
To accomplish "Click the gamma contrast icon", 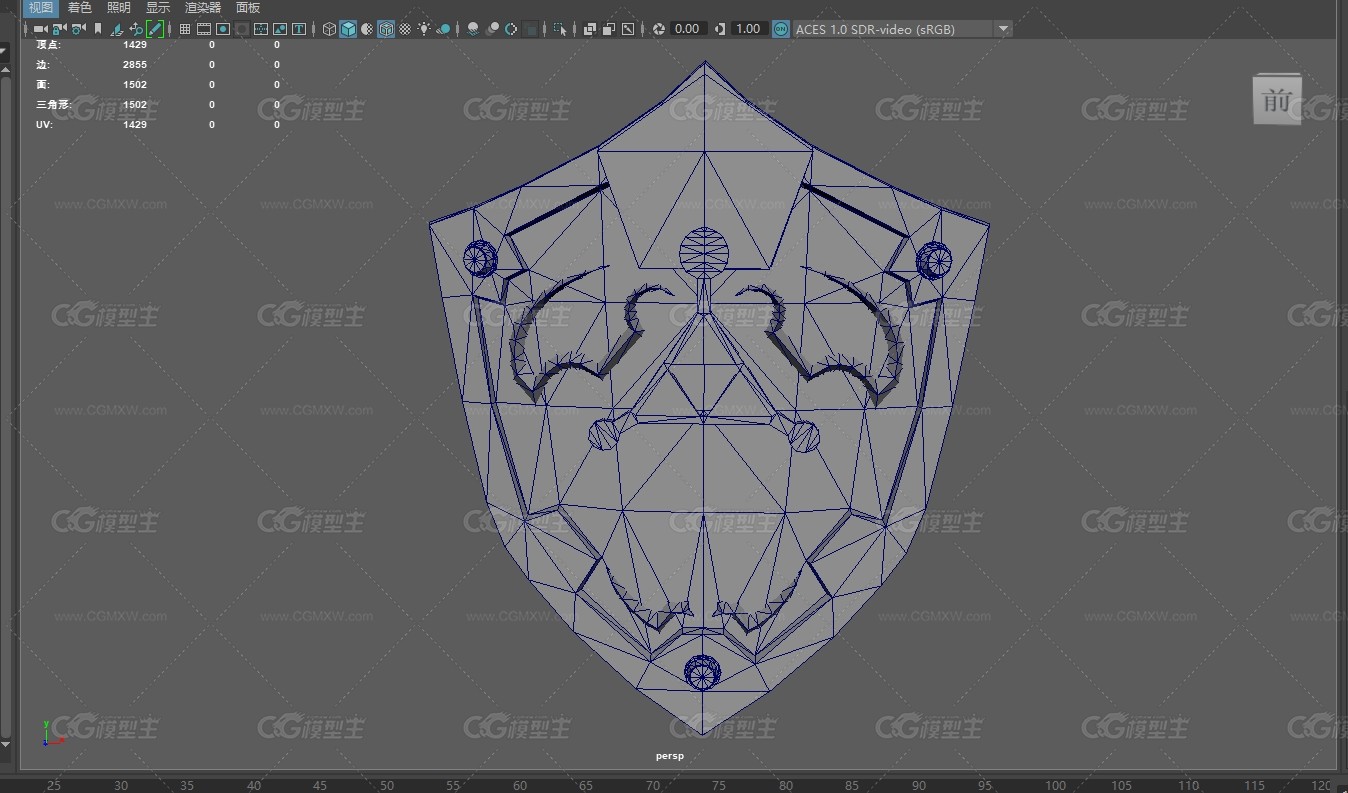I will click(x=720, y=29).
